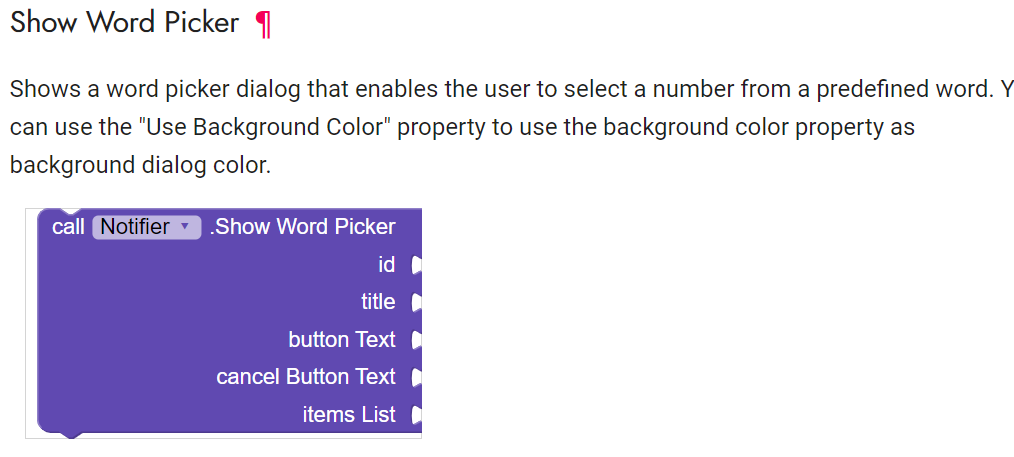Viewport: 1014px width, 457px height.
Task: Click the title input socket notch
Action: (x=415, y=302)
